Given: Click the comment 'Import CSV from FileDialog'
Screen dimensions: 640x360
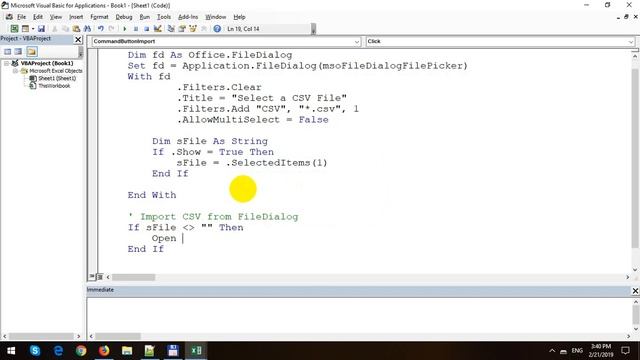Looking at the screenshot, I should [219, 217].
